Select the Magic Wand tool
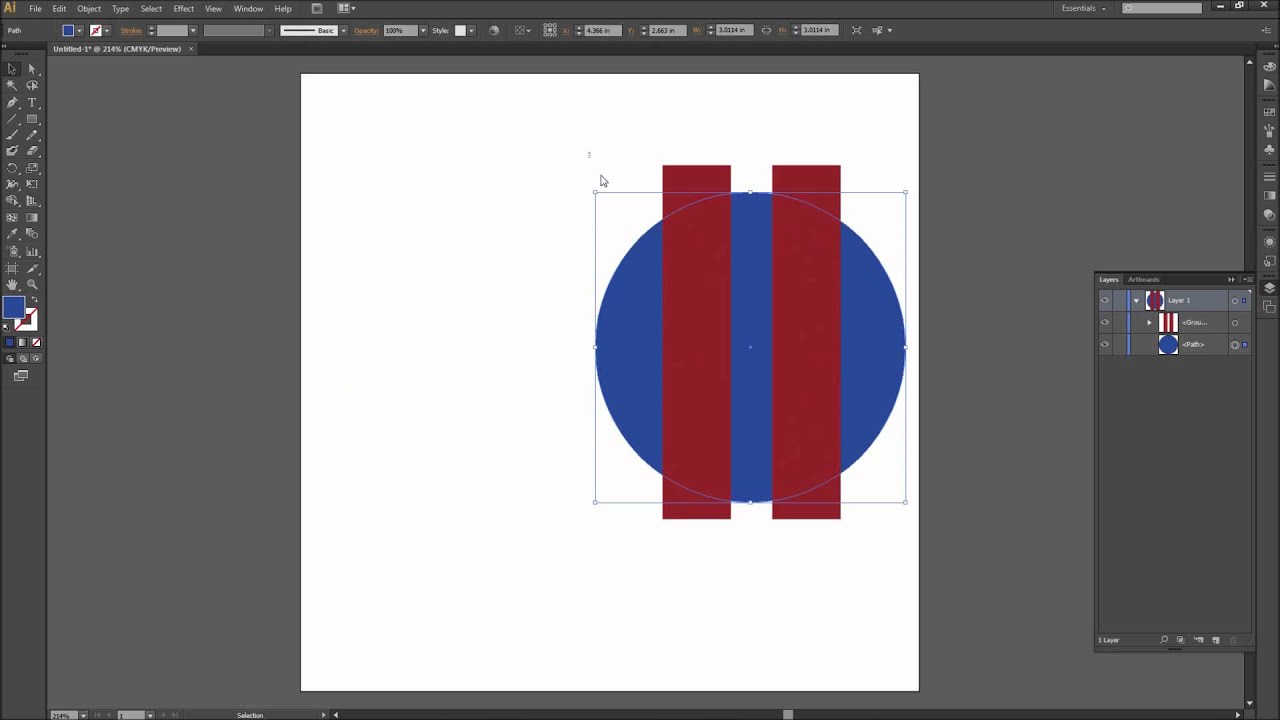Image resolution: width=1280 pixels, height=720 pixels. point(12,85)
